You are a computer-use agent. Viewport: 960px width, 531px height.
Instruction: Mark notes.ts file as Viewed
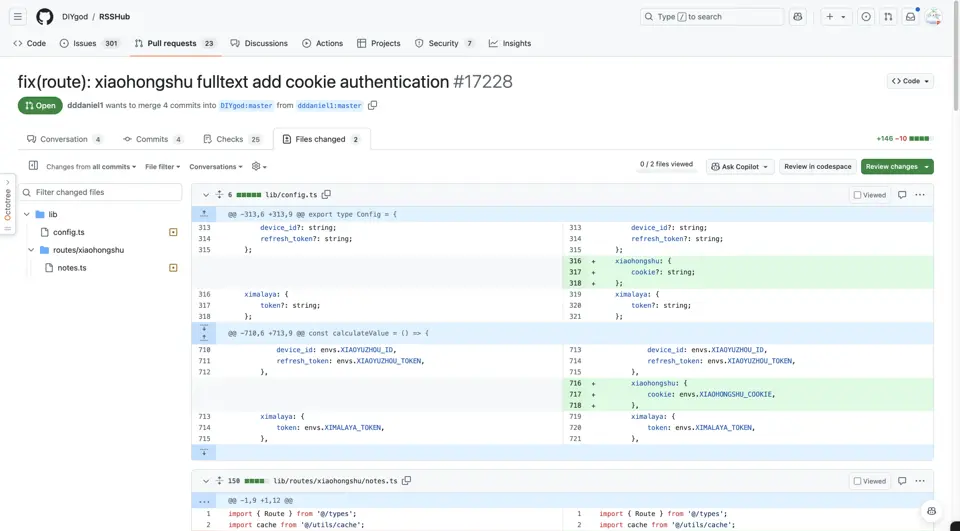(x=870, y=481)
